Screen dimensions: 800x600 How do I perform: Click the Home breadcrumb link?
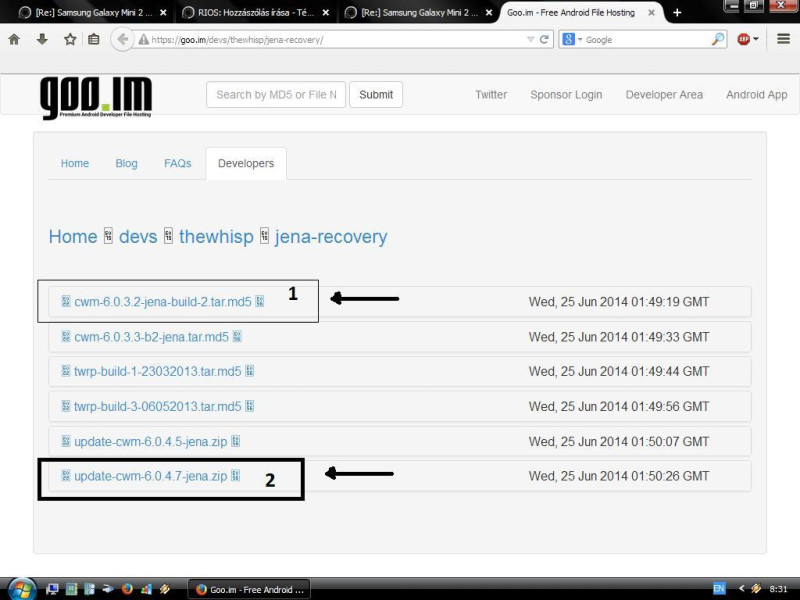coord(73,237)
